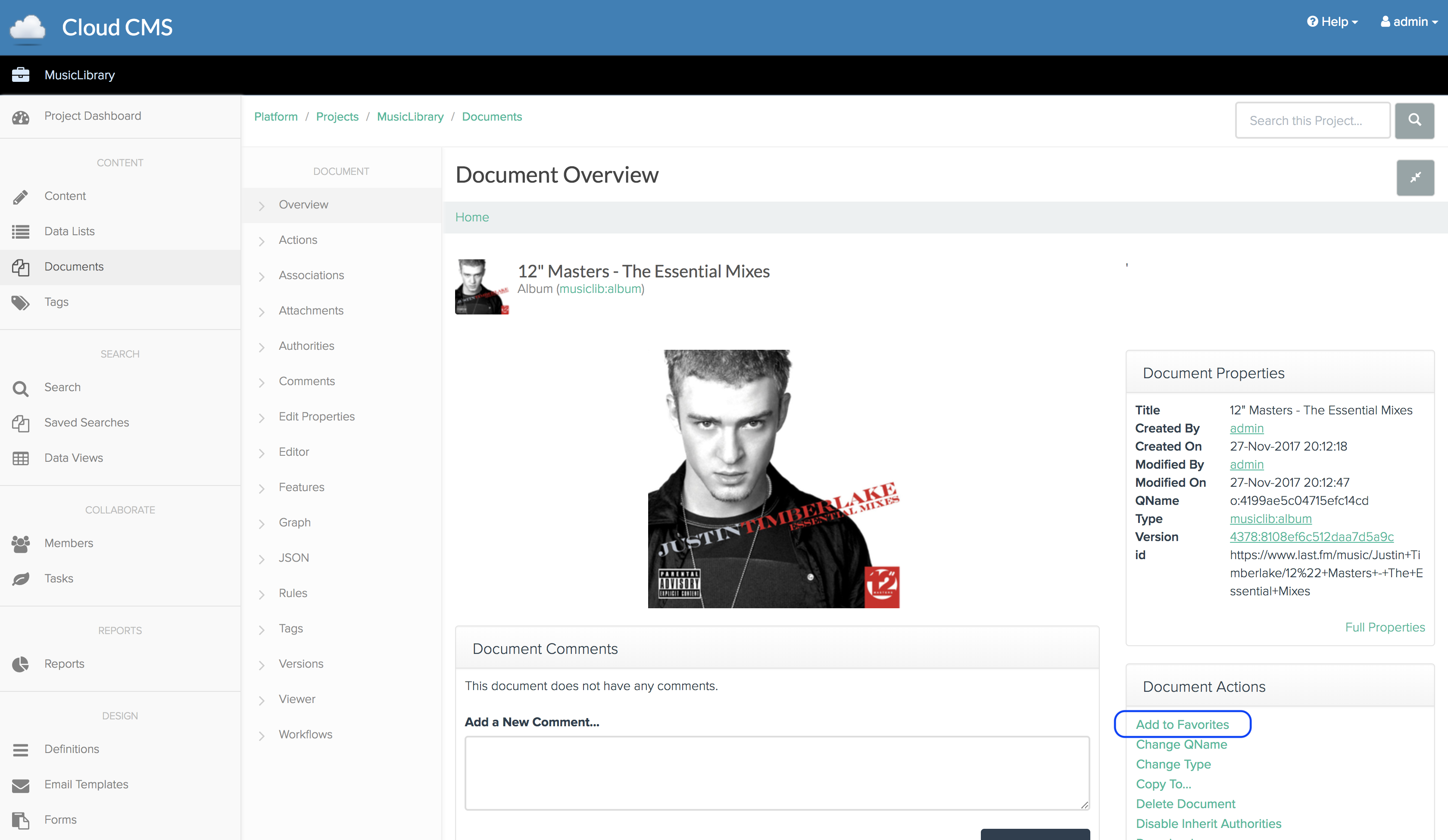Screen dimensions: 1448x840
Task: Open Full Properties link
Action: (x=1385, y=627)
